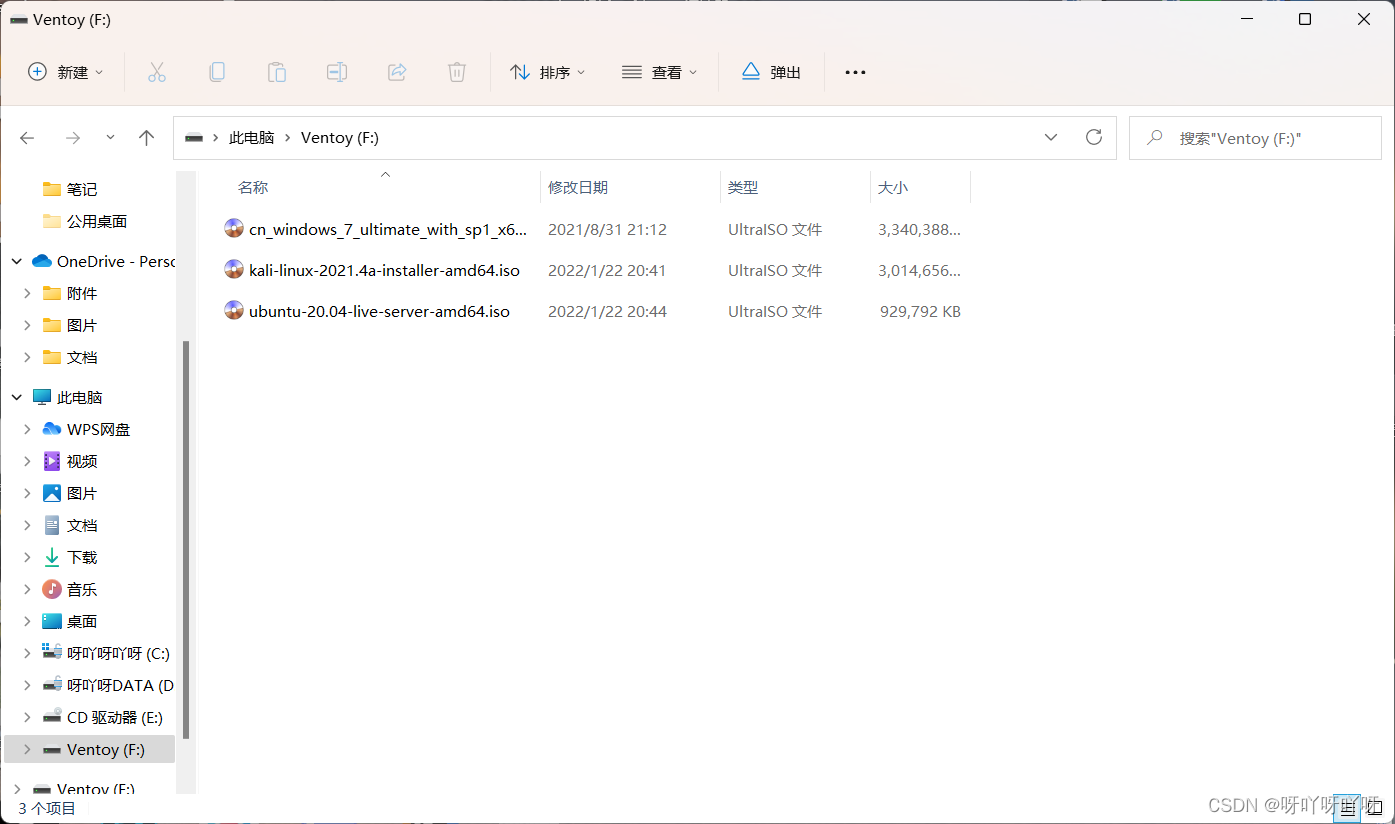Click the disc icon of the kali-linux ISO

click(234, 270)
